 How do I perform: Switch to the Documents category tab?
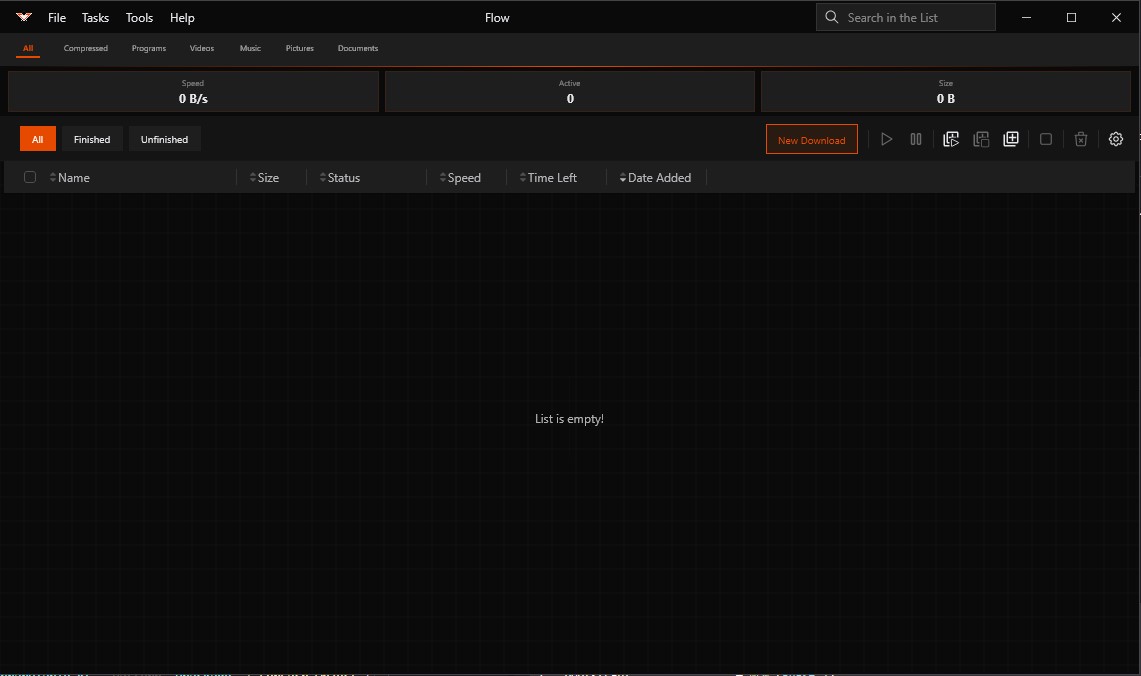tap(358, 48)
